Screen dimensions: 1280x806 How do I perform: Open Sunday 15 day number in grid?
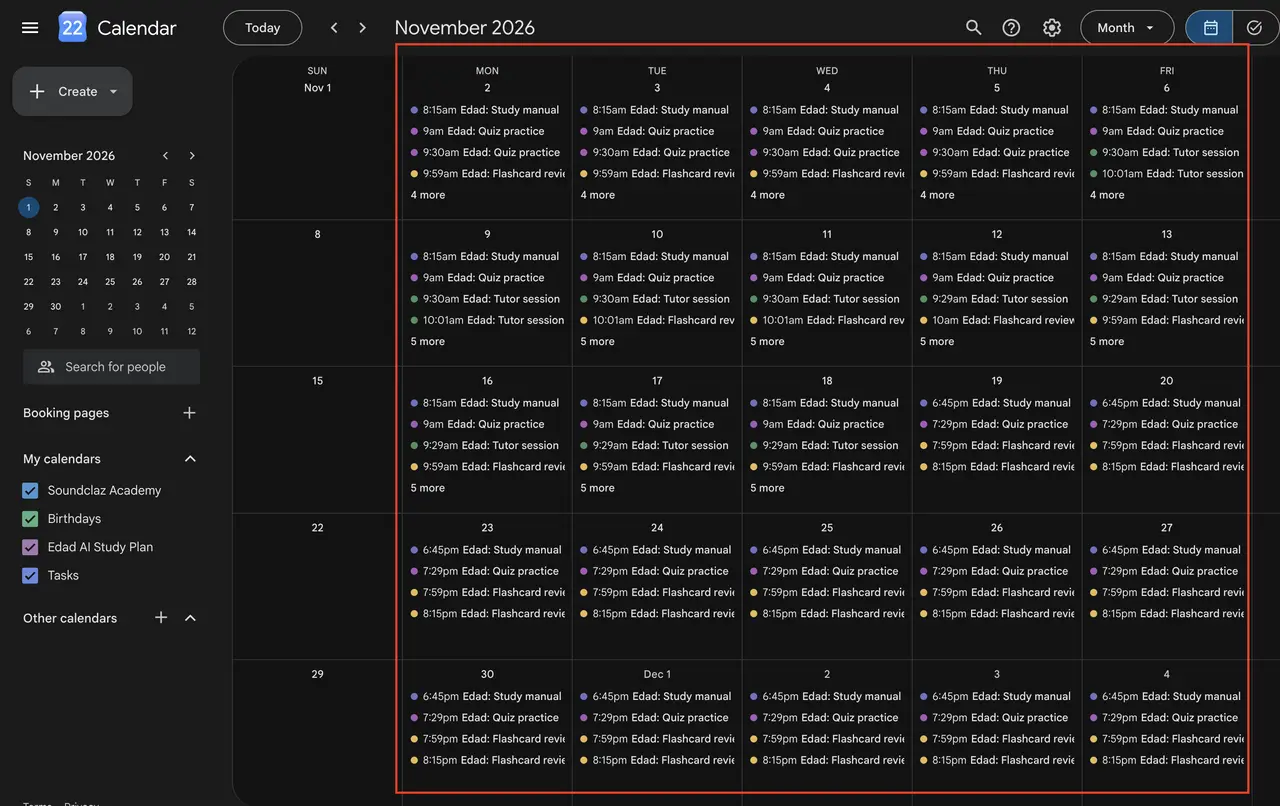click(x=317, y=381)
